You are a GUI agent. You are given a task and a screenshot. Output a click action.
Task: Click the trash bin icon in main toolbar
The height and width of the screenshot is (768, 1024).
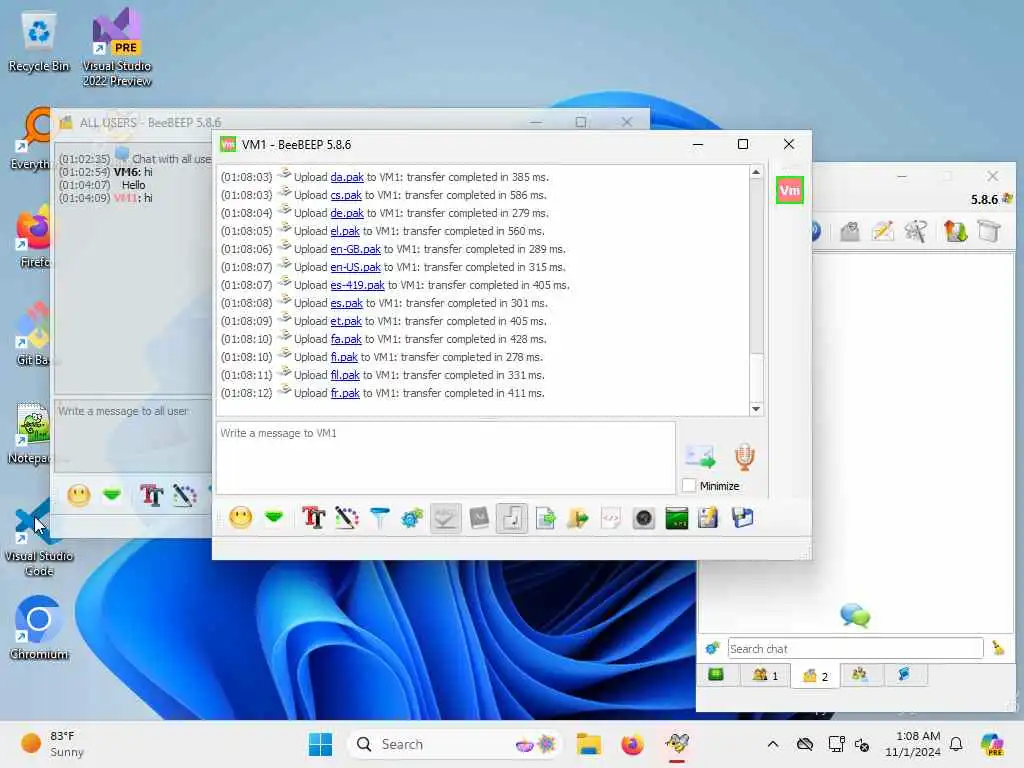[989, 231]
